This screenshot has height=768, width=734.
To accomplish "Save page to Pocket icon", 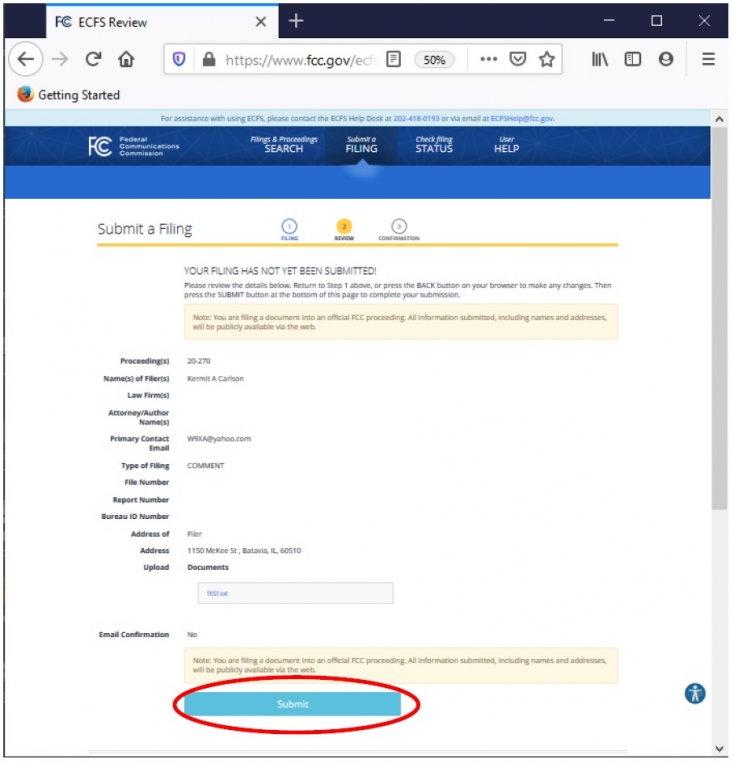I will (x=518, y=60).
